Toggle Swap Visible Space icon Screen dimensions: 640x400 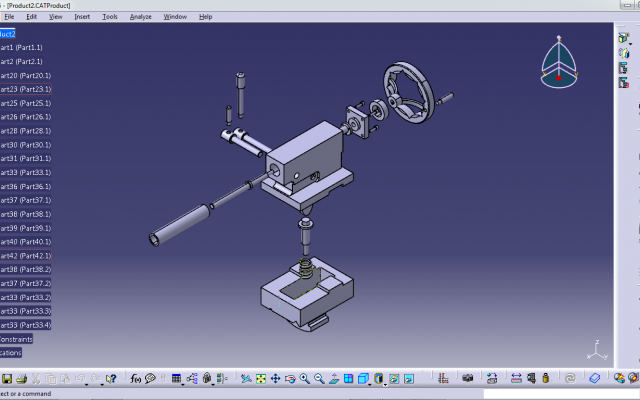[409, 379]
